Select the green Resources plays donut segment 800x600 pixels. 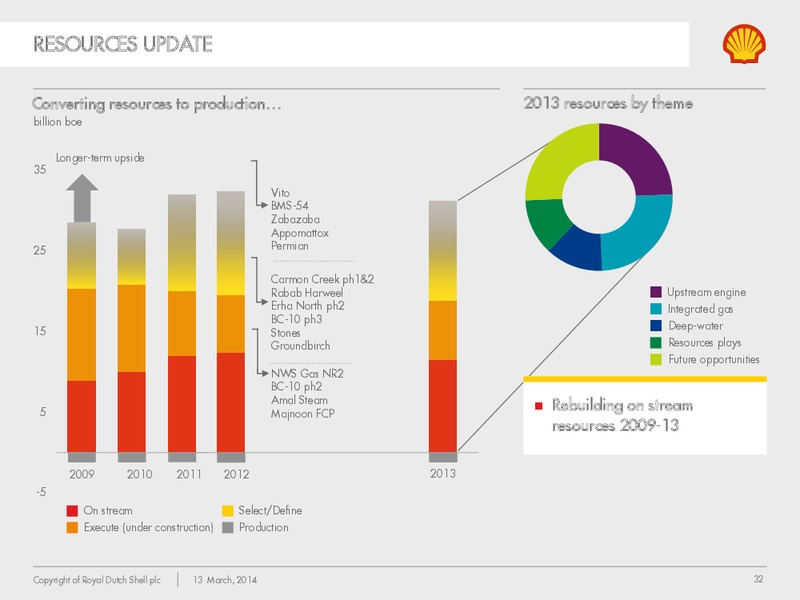pos(546,221)
